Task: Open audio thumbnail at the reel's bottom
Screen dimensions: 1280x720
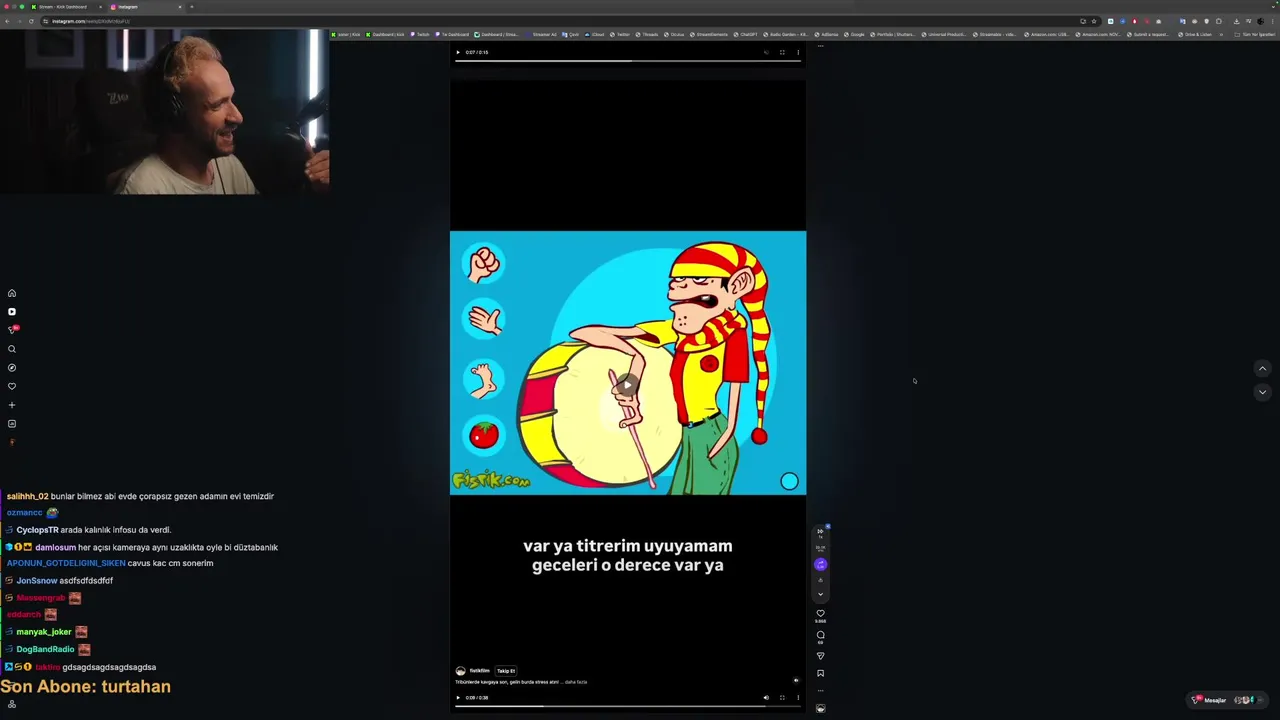Action: (820, 708)
